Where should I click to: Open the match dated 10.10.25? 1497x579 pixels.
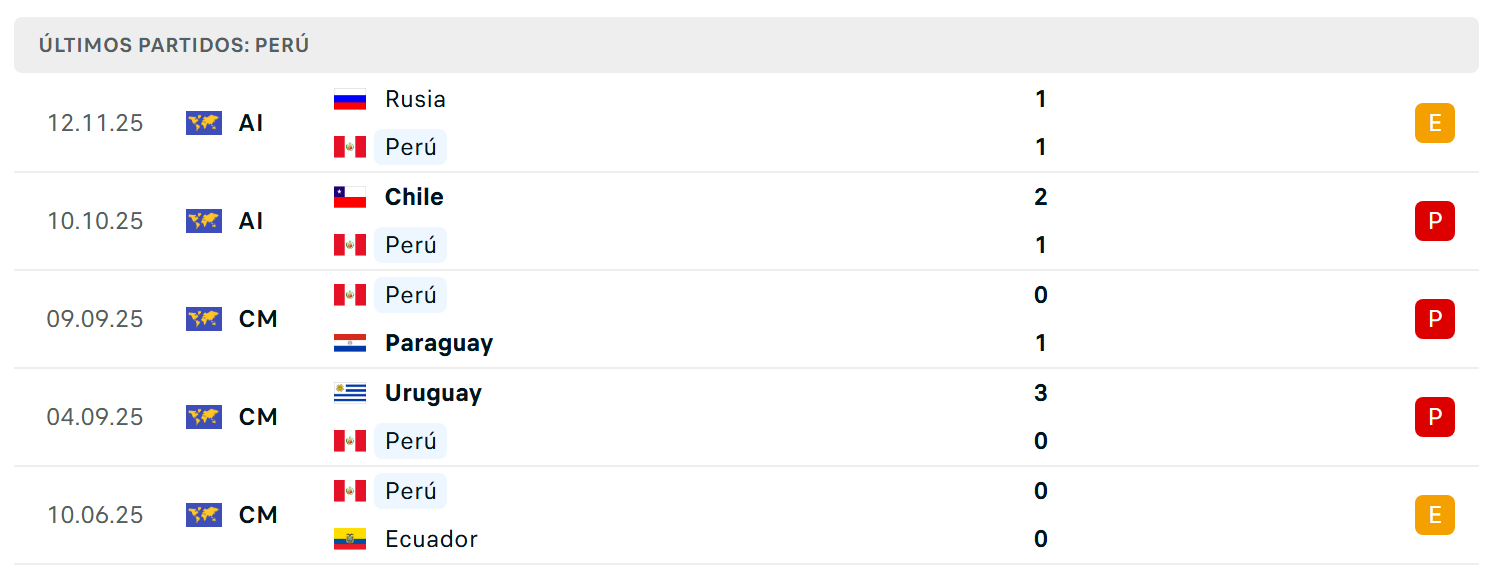point(746,221)
